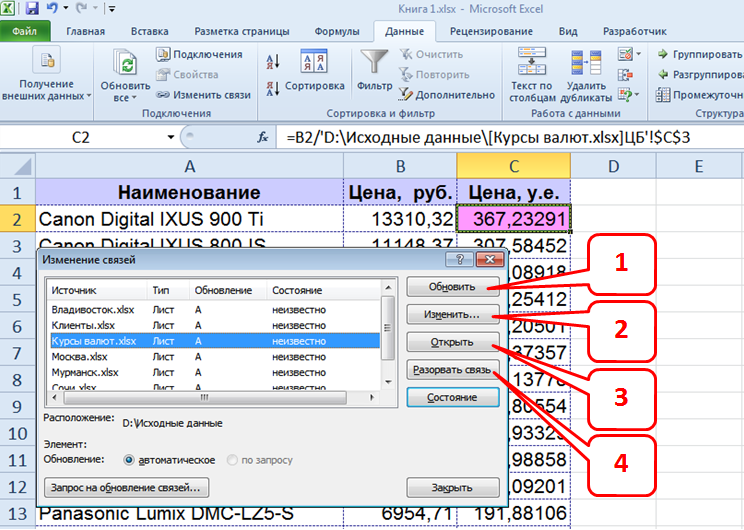Image resolution: width=744 pixels, height=530 pixels.
Task: Select Москва.xlsx in the links list
Action: point(79,357)
